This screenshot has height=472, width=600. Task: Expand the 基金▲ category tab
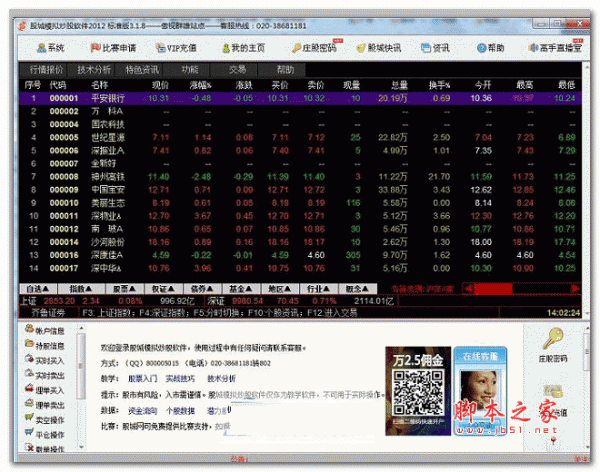pyautogui.click(x=241, y=289)
